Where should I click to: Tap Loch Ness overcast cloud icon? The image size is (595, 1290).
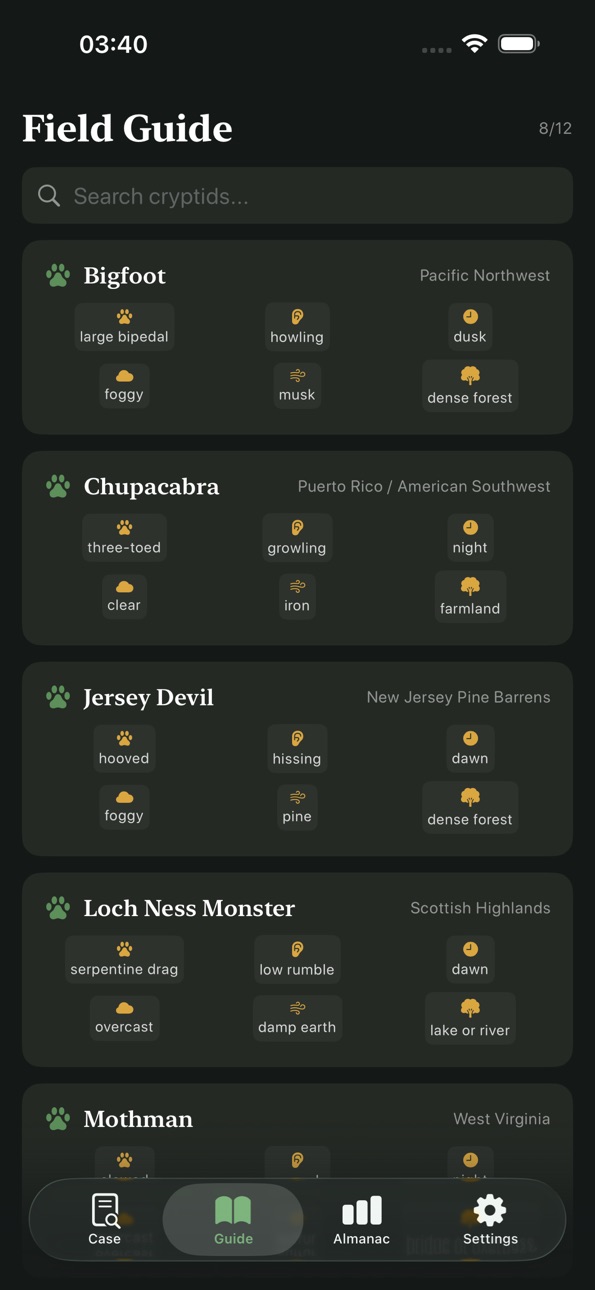(124, 1008)
